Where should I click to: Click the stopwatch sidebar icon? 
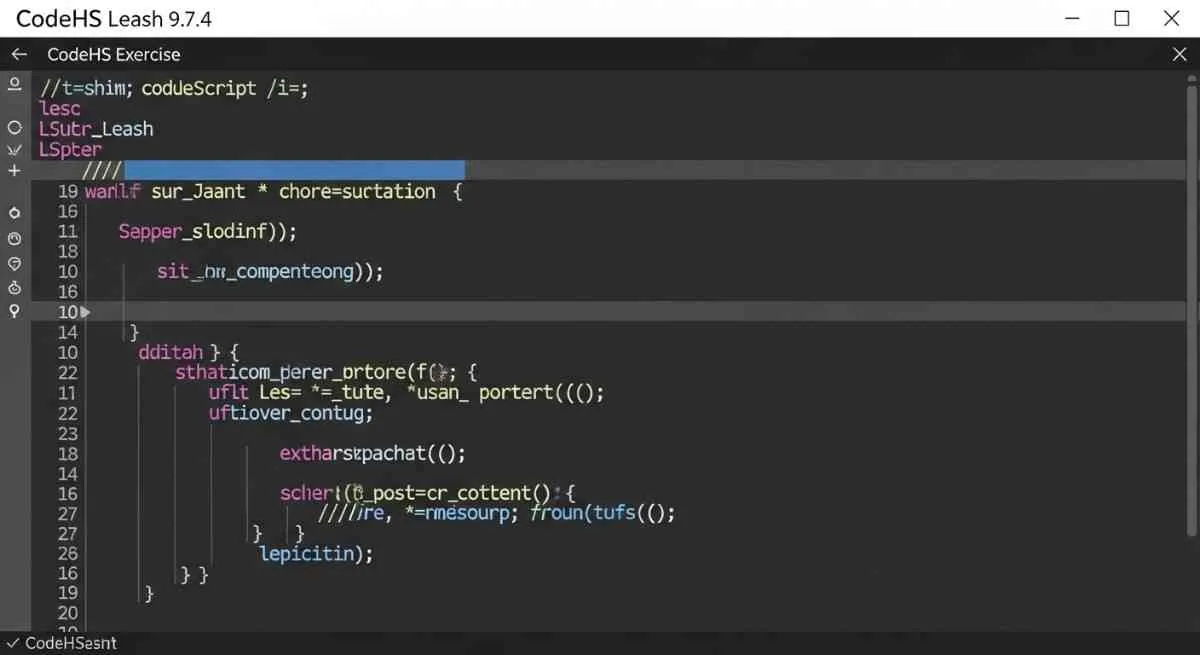pyautogui.click(x=14, y=287)
